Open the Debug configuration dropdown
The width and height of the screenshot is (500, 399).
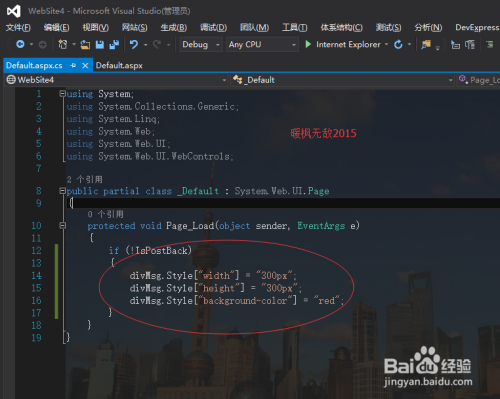tap(201, 44)
